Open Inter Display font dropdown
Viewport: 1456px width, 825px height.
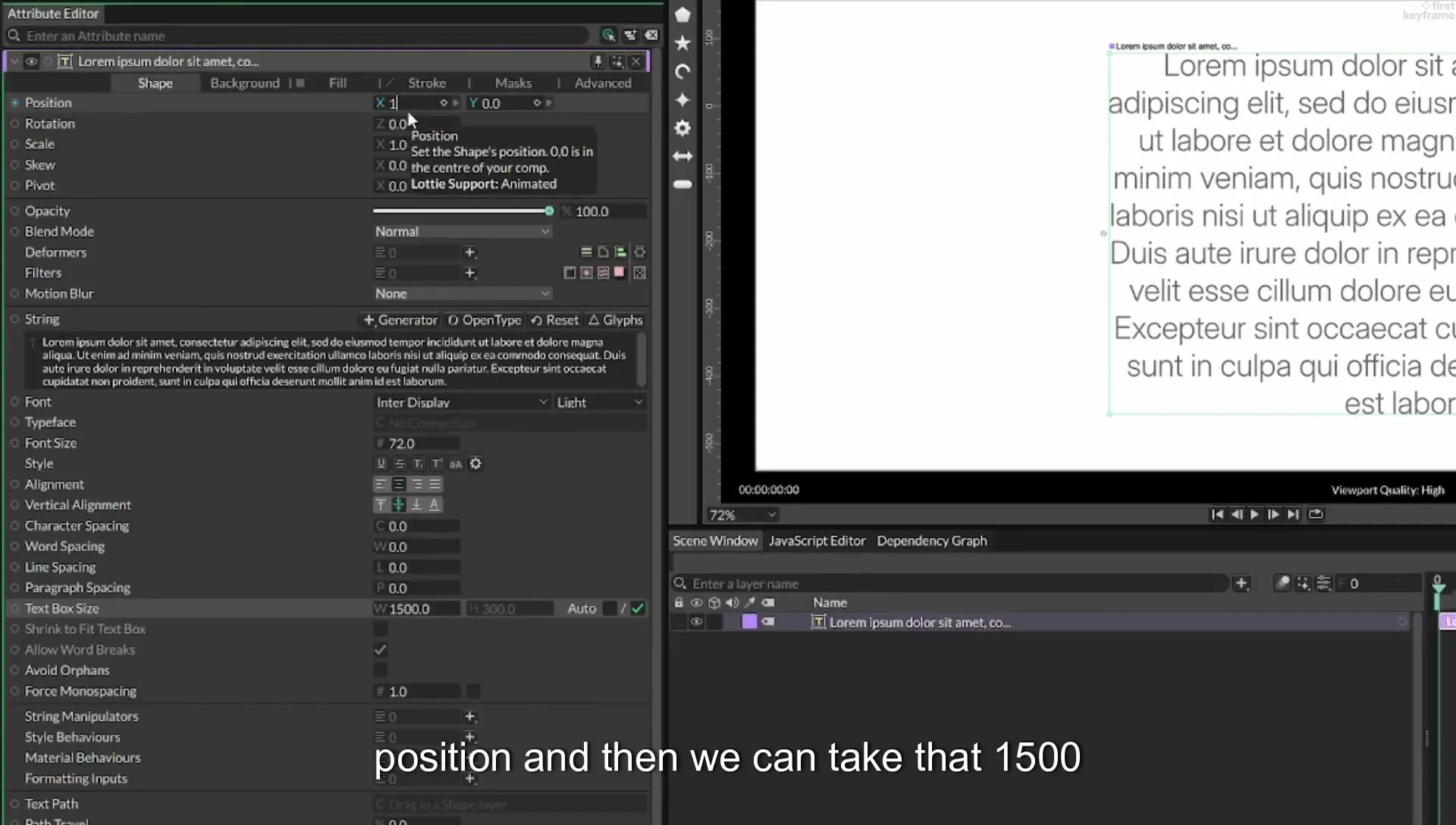point(462,402)
